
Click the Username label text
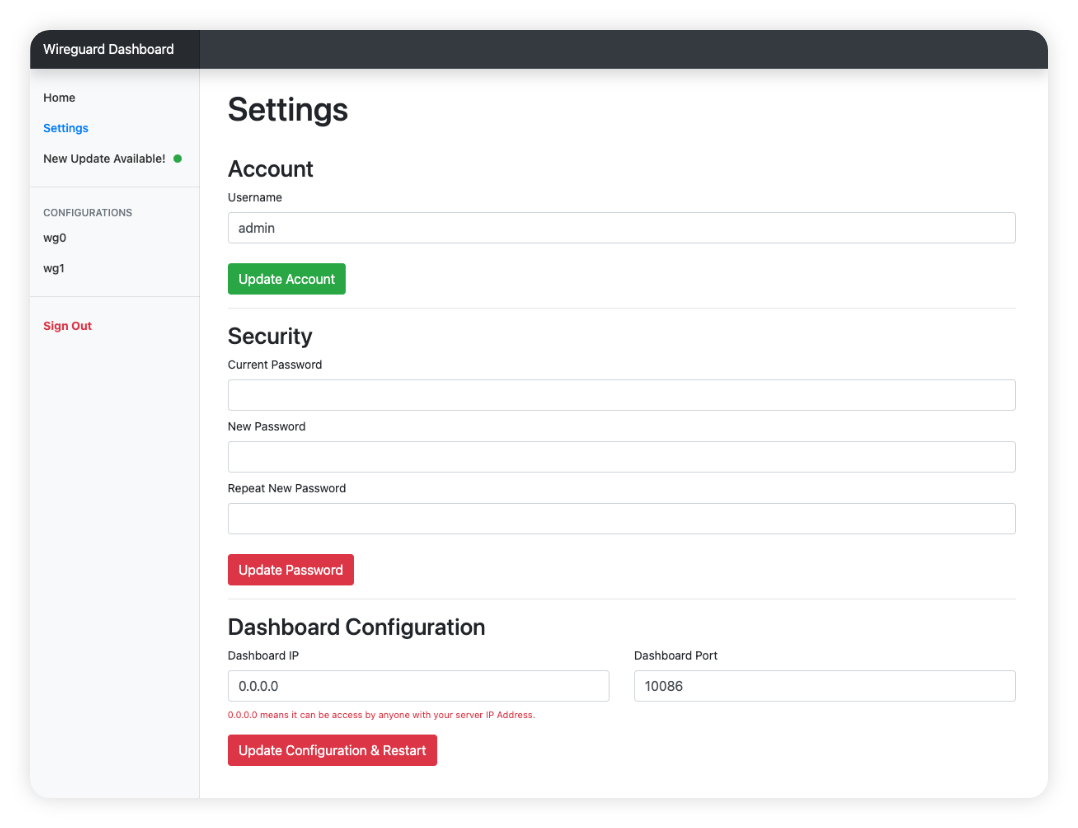pos(255,198)
